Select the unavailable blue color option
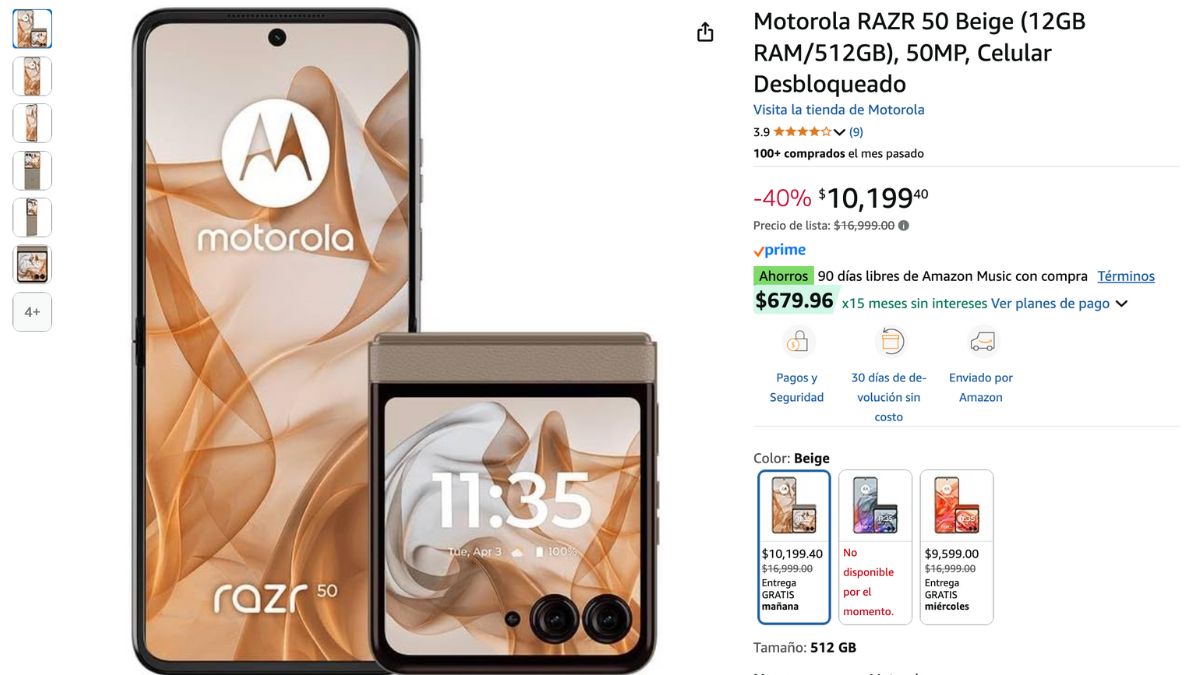Image resolution: width=1200 pixels, height=675 pixels. click(875, 547)
